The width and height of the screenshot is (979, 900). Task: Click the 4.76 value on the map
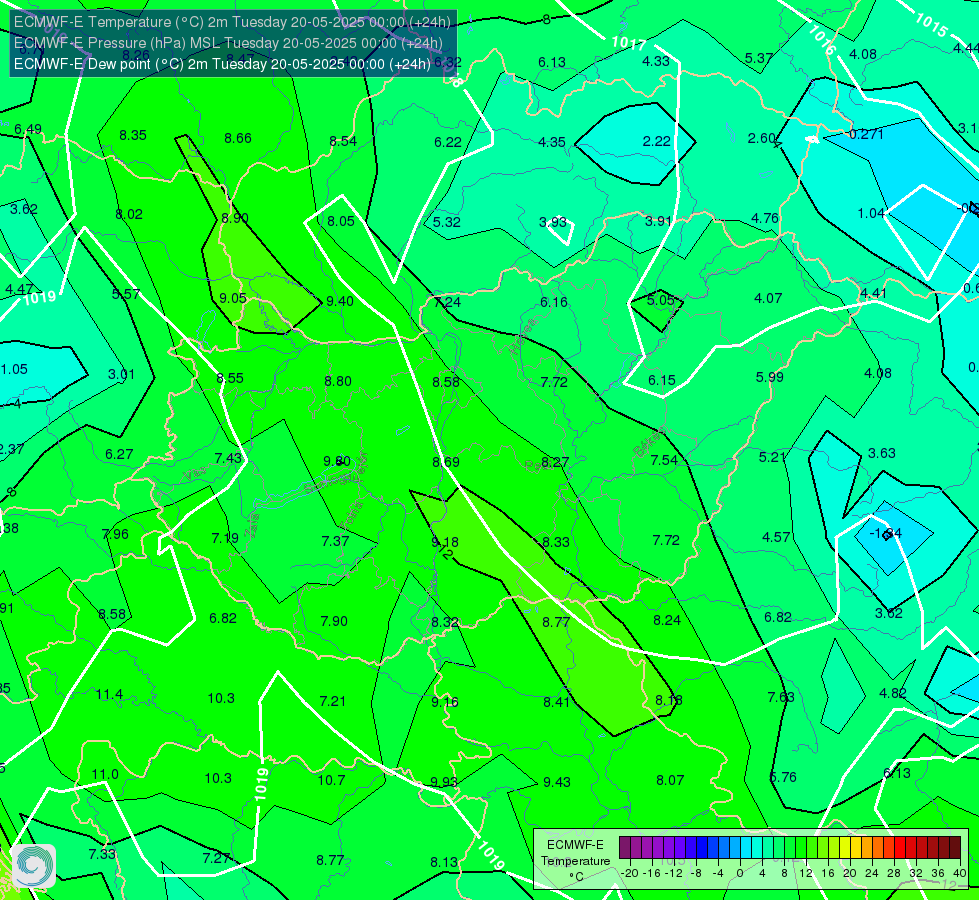click(765, 218)
